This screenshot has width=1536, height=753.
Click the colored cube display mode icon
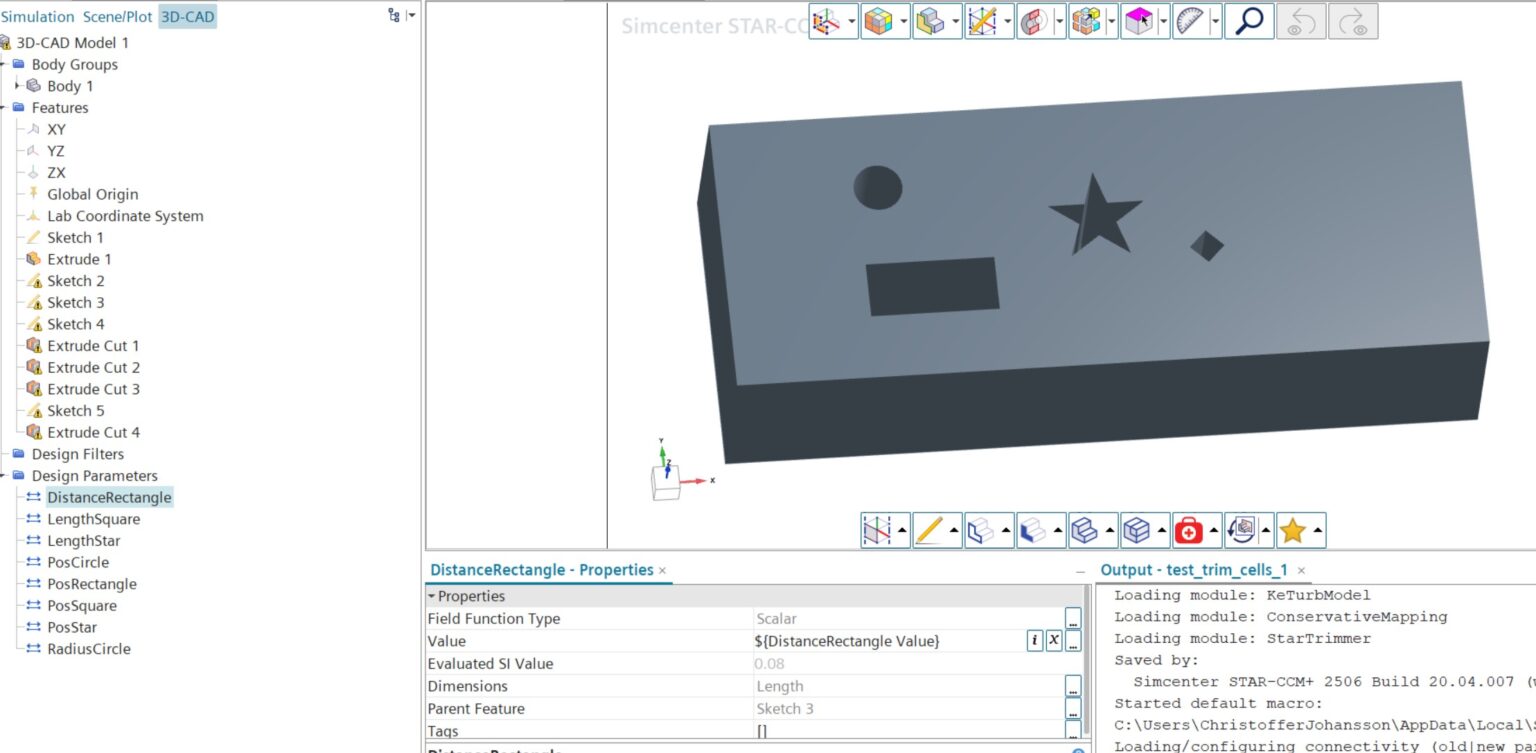[878, 21]
